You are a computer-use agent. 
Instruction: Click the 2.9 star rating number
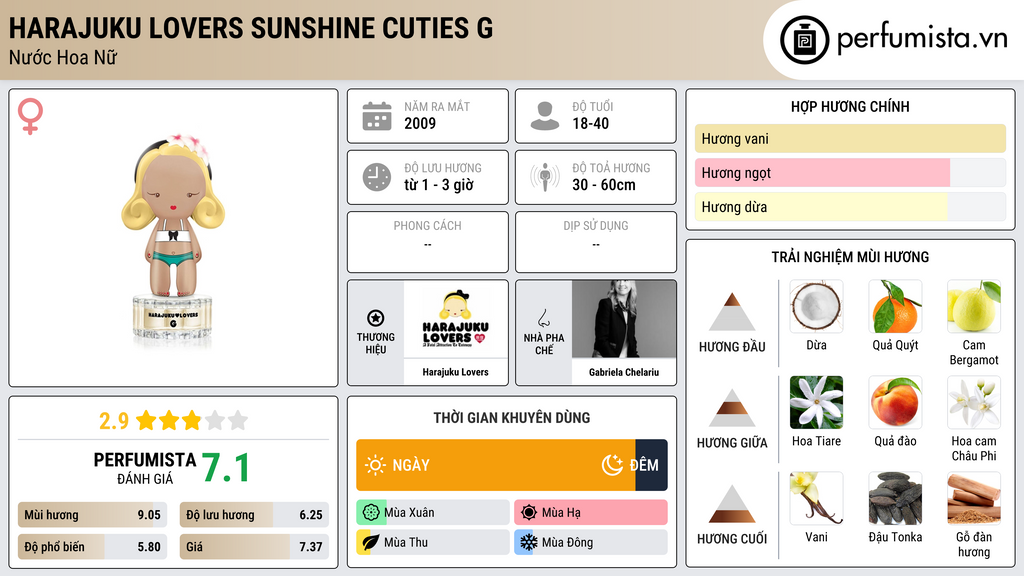(x=114, y=421)
